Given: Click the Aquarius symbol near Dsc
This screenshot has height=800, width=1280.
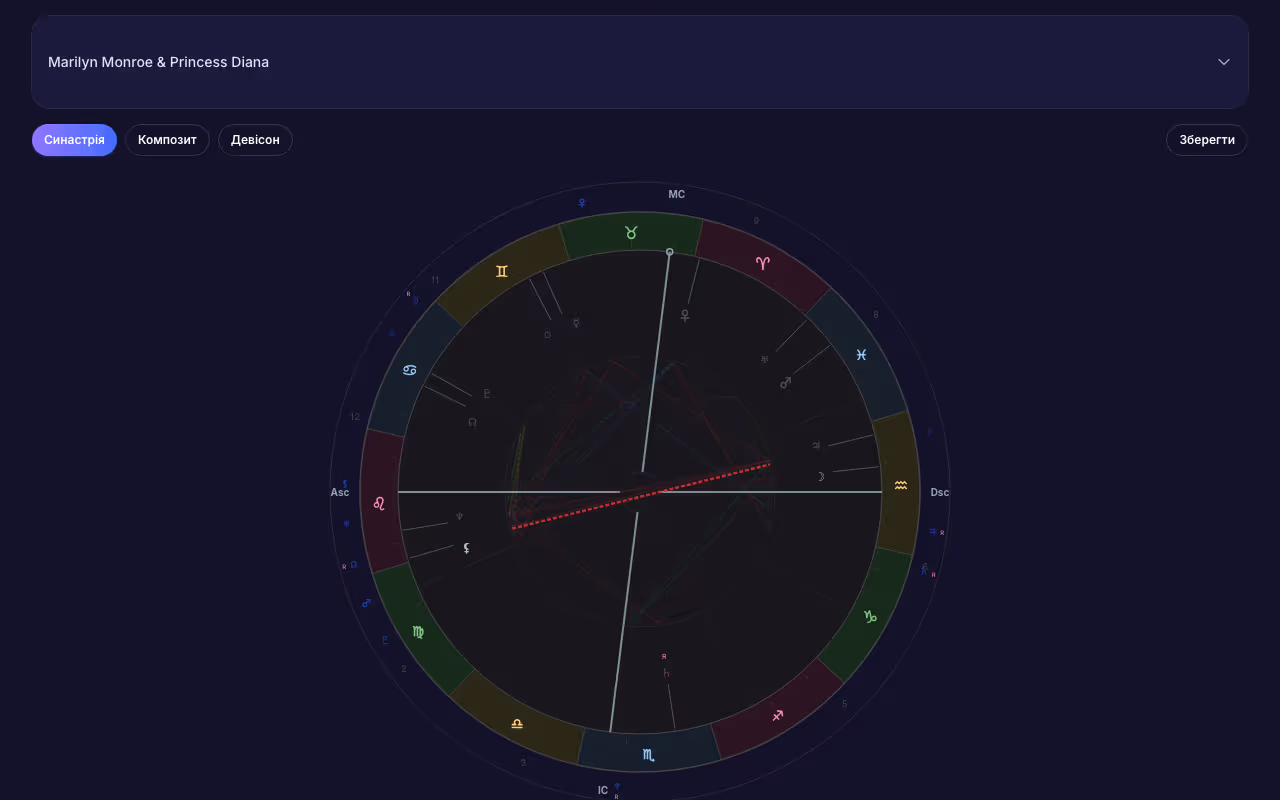Looking at the screenshot, I should point(901,485).
